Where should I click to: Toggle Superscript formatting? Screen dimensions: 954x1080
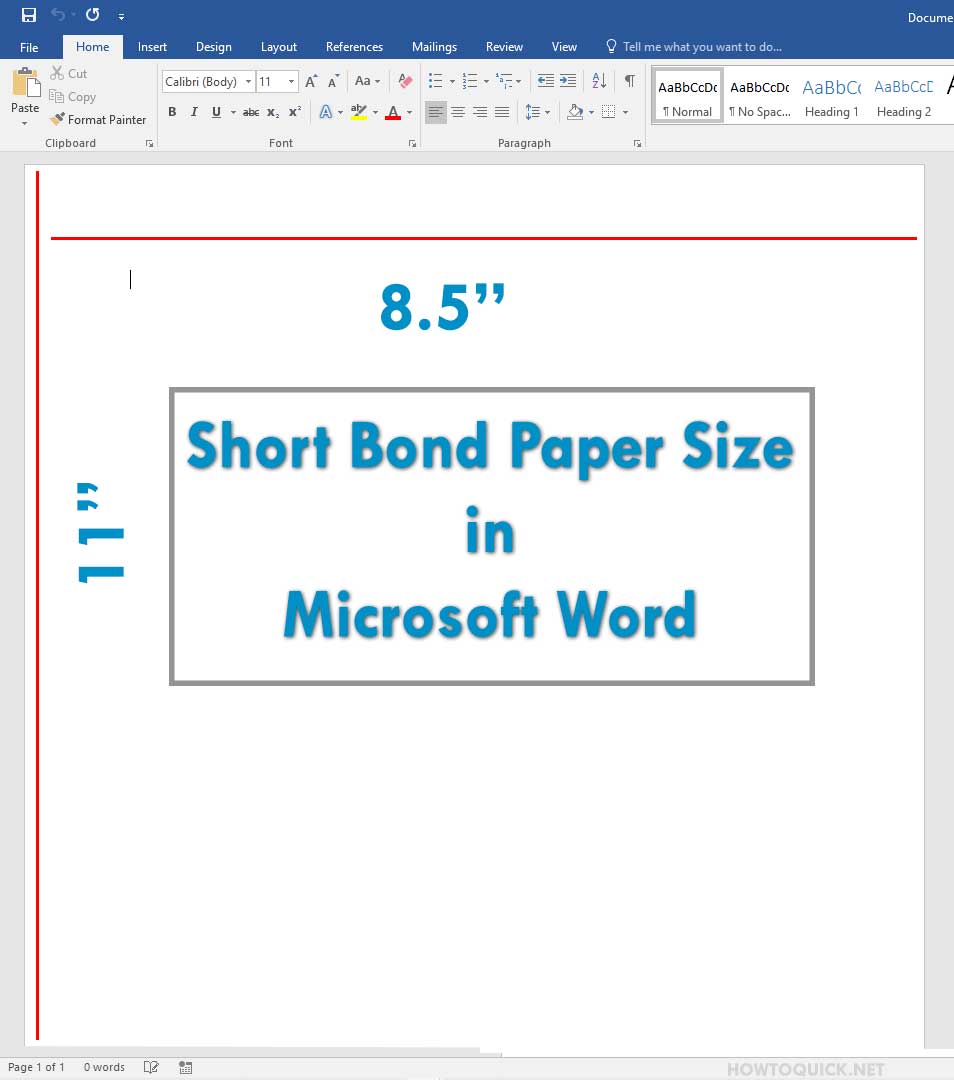pos(295,112)
